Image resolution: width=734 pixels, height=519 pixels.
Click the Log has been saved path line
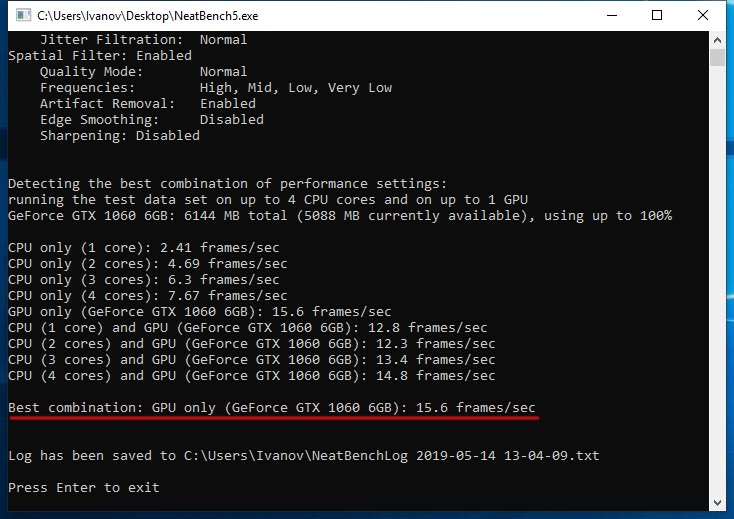(x=304, y=456)
